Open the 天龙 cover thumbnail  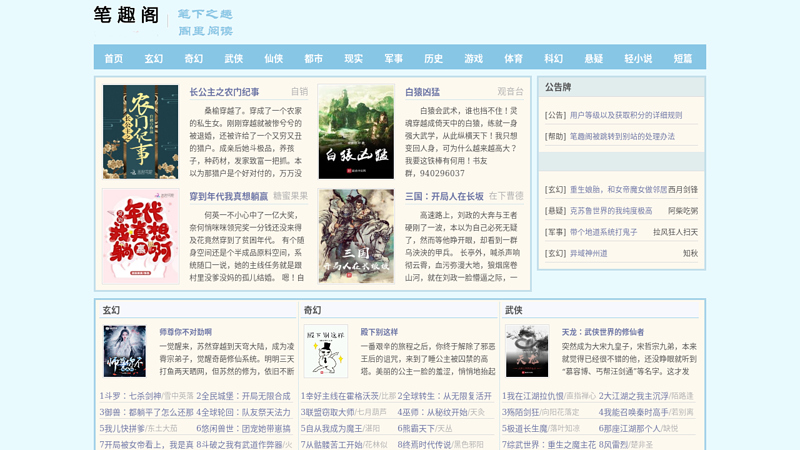[x=527, y=351]
